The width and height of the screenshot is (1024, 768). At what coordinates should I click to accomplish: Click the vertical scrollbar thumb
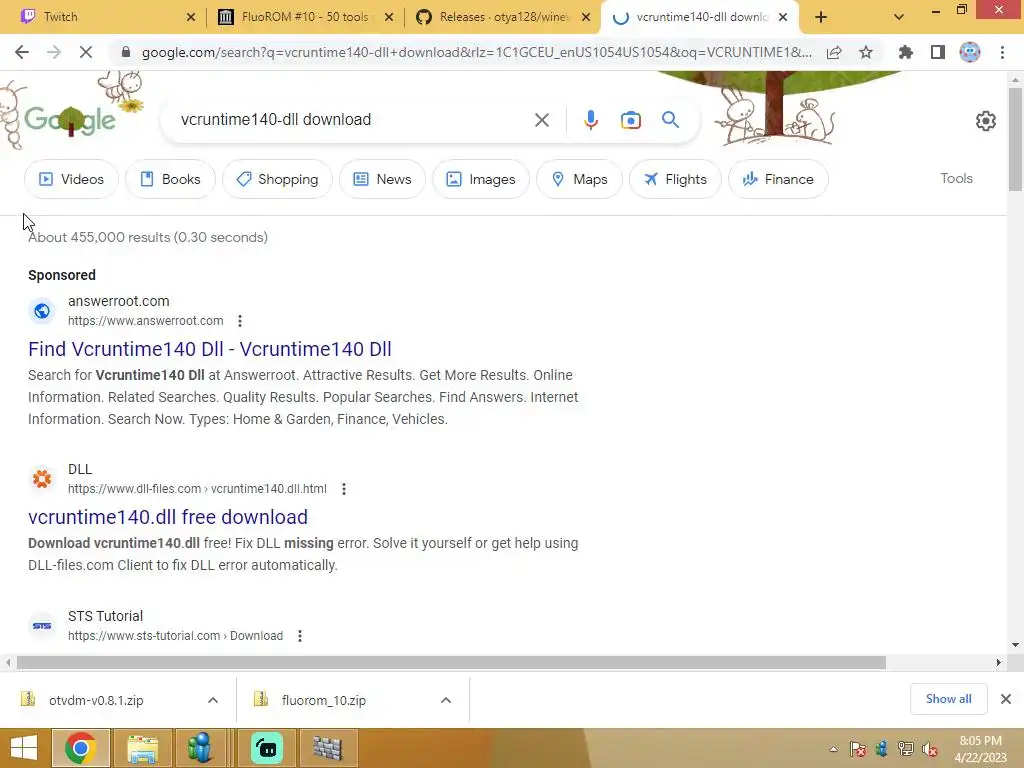click(1015, 138)
